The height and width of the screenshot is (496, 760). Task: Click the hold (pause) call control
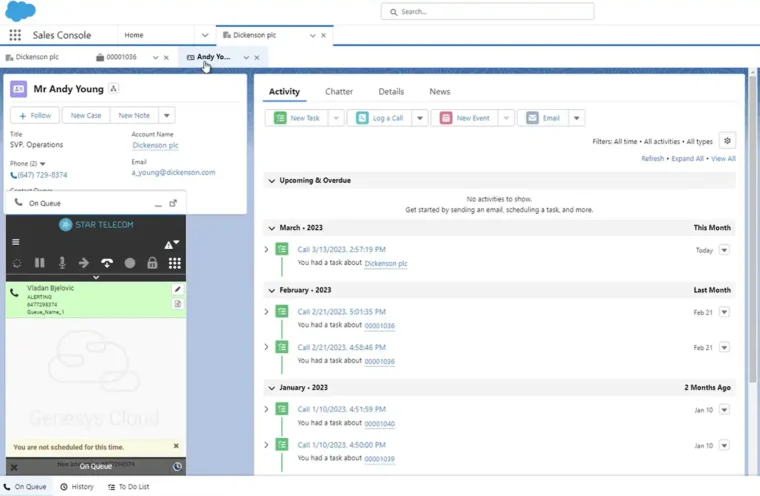[40, 263]
